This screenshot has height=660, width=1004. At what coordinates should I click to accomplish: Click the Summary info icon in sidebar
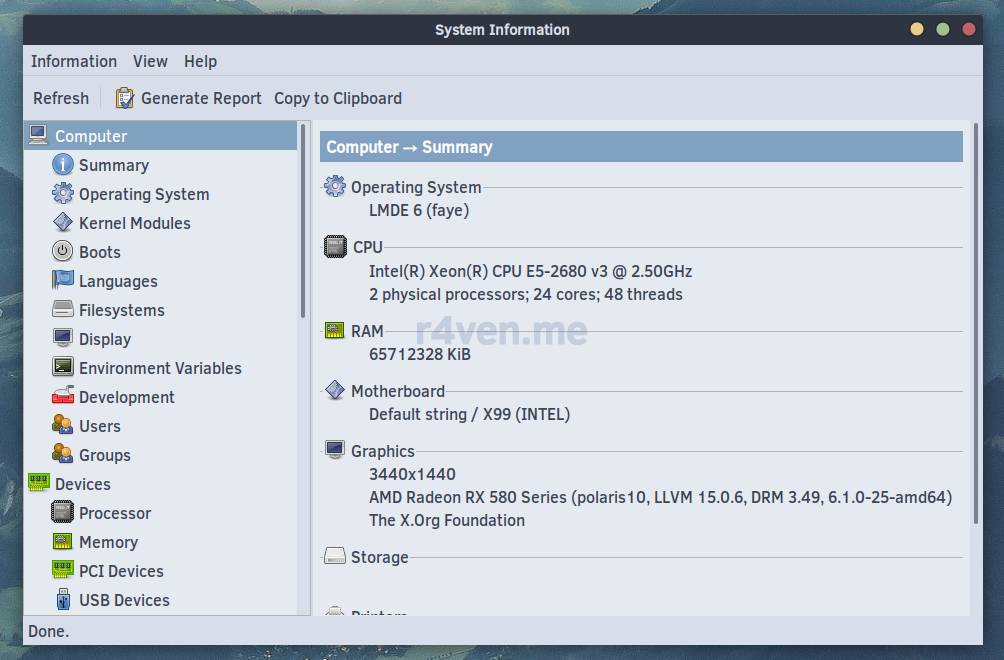63,165
